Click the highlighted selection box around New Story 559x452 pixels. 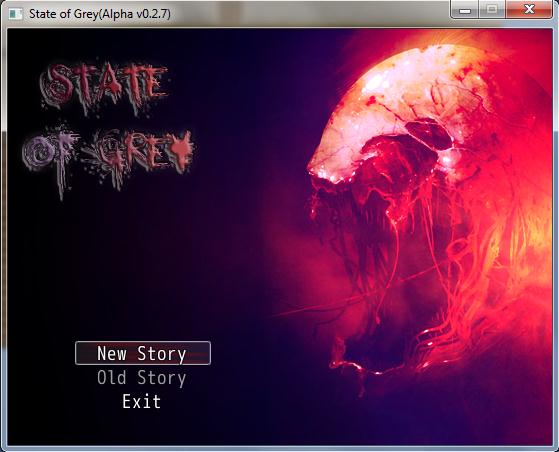pyautogui.click(x=143, y=353)
